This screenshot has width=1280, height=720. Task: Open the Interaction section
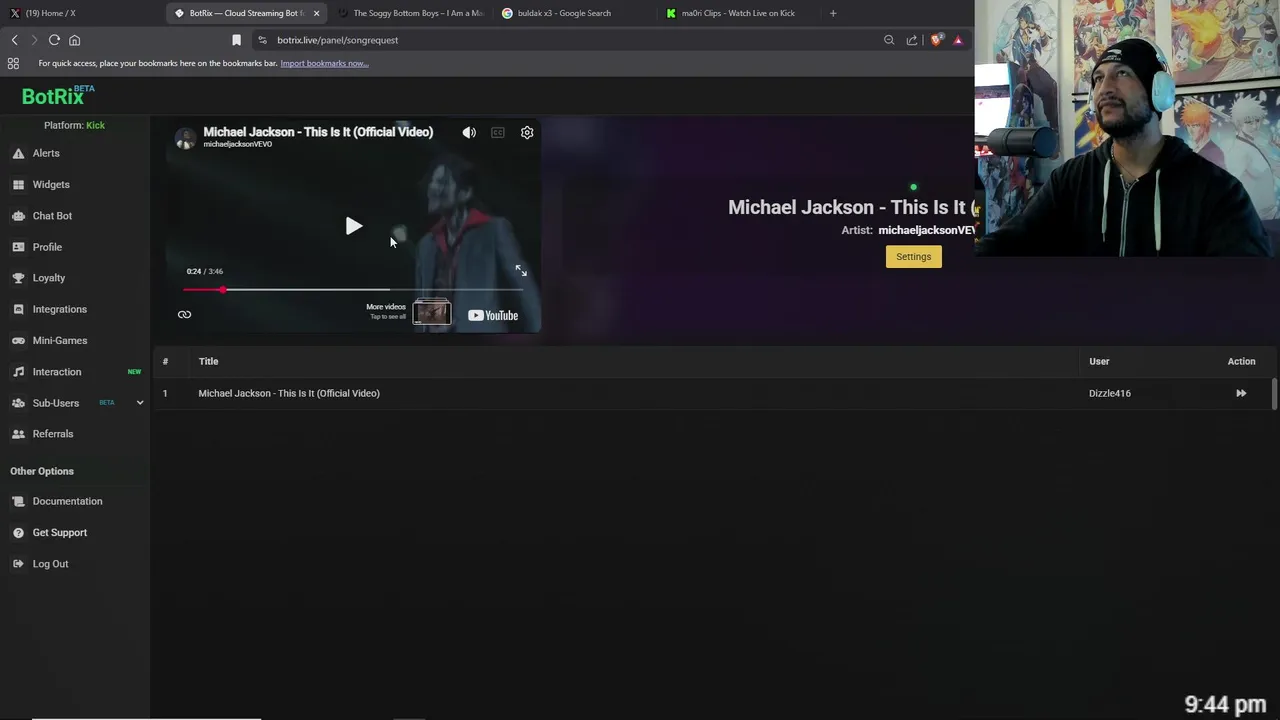[56, 372]
